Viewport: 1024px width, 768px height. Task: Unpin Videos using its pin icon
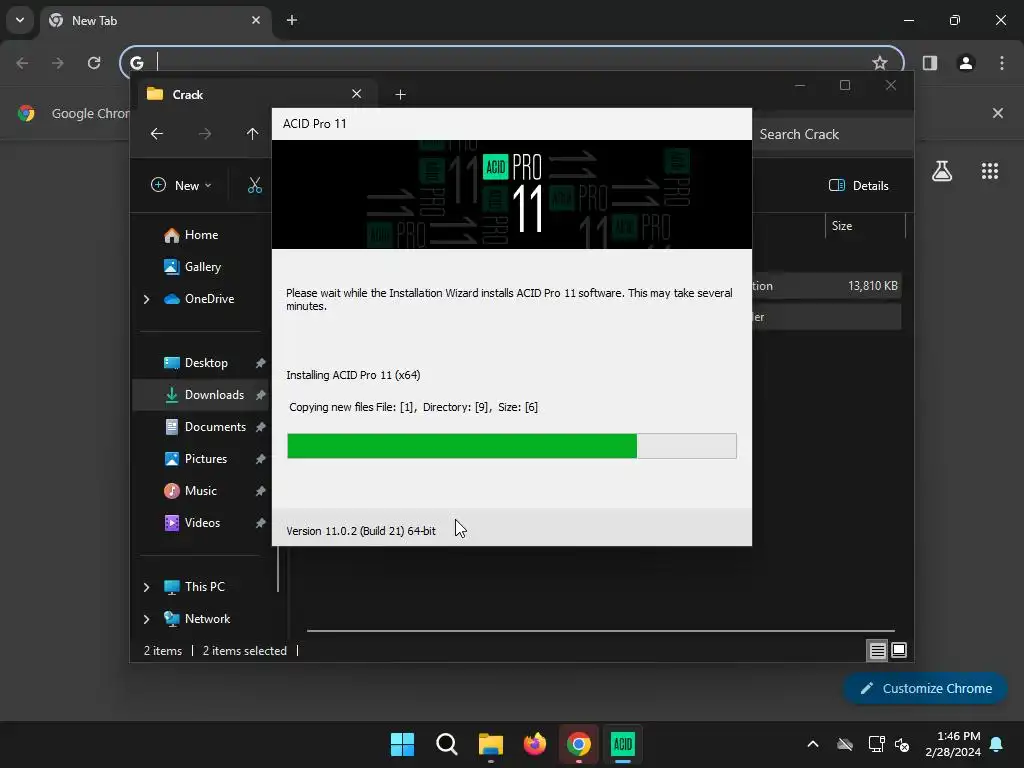(x=260, y=523)
